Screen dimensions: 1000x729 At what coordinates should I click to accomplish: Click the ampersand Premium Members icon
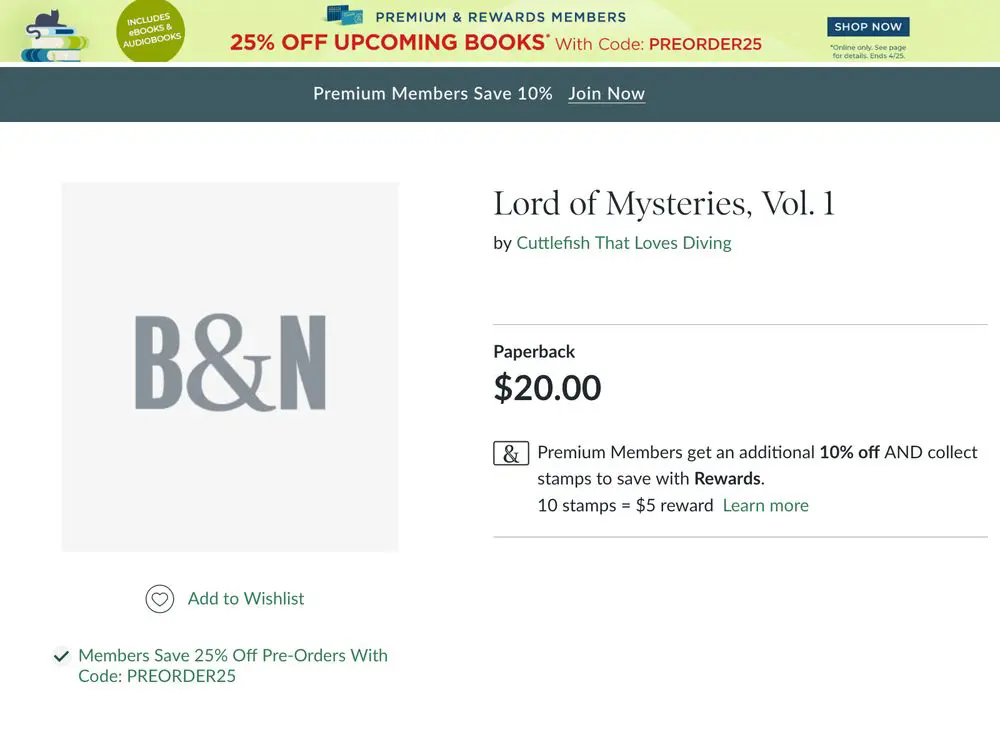511,453
